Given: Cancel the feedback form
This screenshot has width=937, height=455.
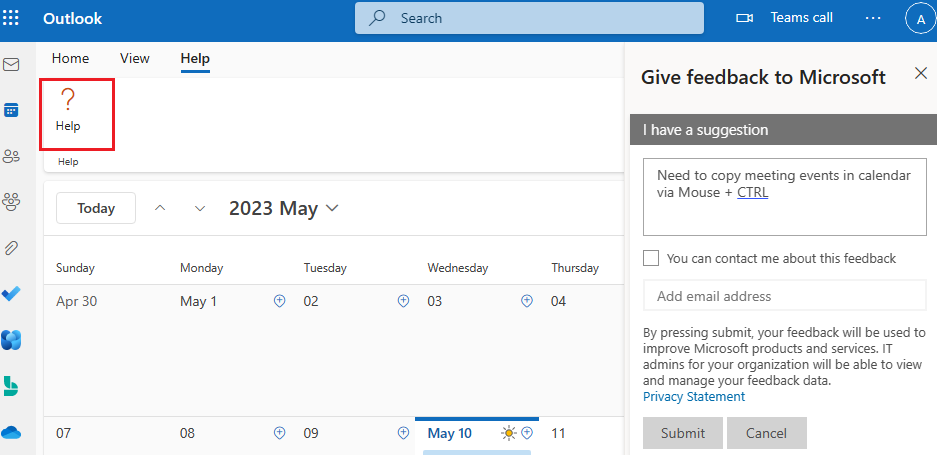Looking at the screenshot, I should click(x=767, y=433).
